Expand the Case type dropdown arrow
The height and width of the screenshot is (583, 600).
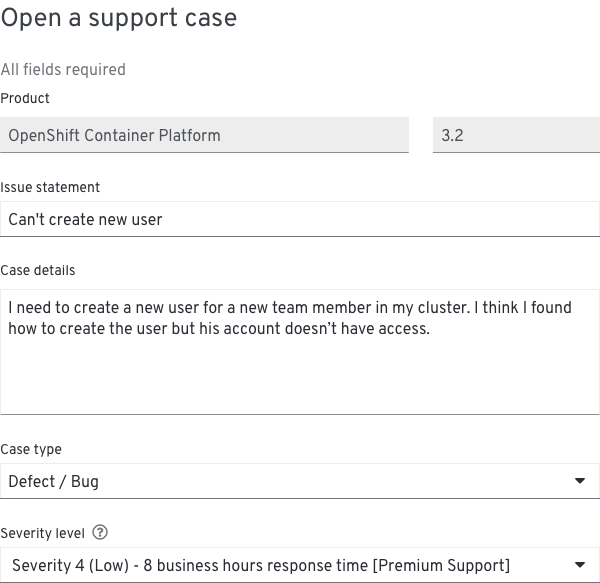pos(580,480)
